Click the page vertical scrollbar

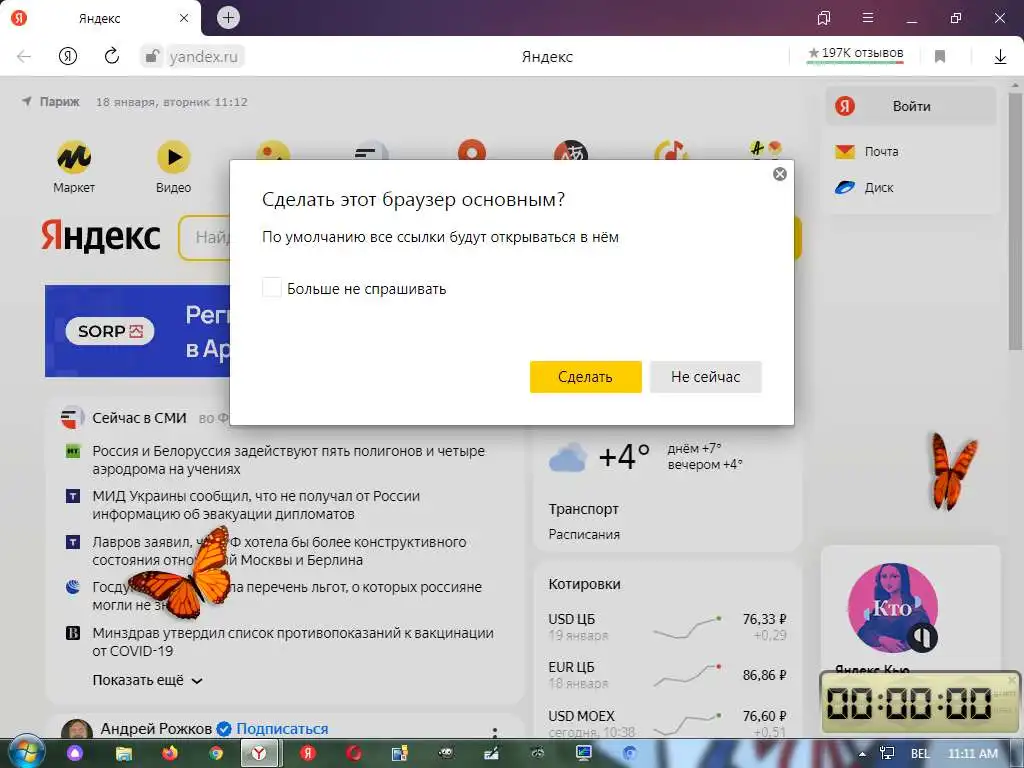click(x=1017, y=219)
